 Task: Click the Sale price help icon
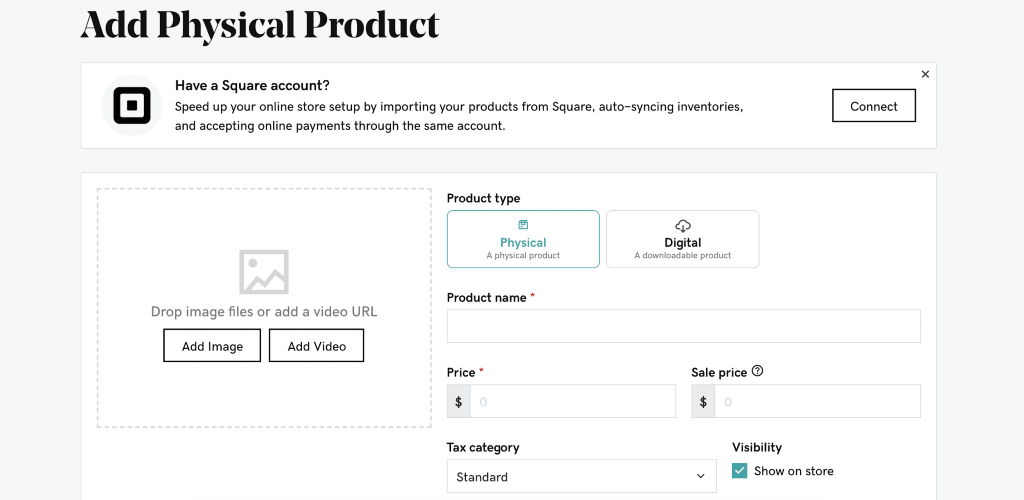pyautogui.click(x=758, y=371)
